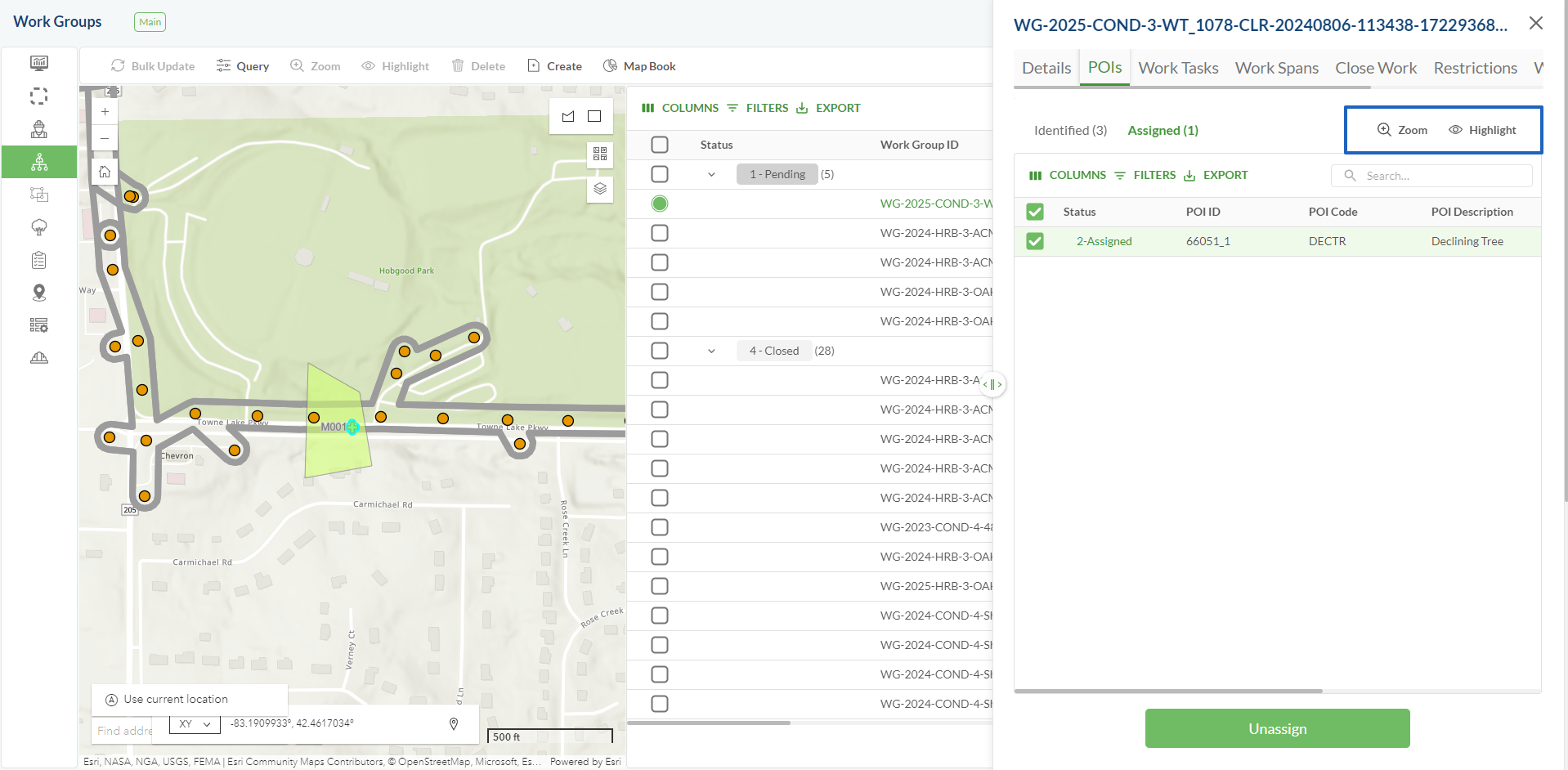Switch to the Identified (3) tab
Screen dimensions: 1568x770
click(x=1070, y=131)
